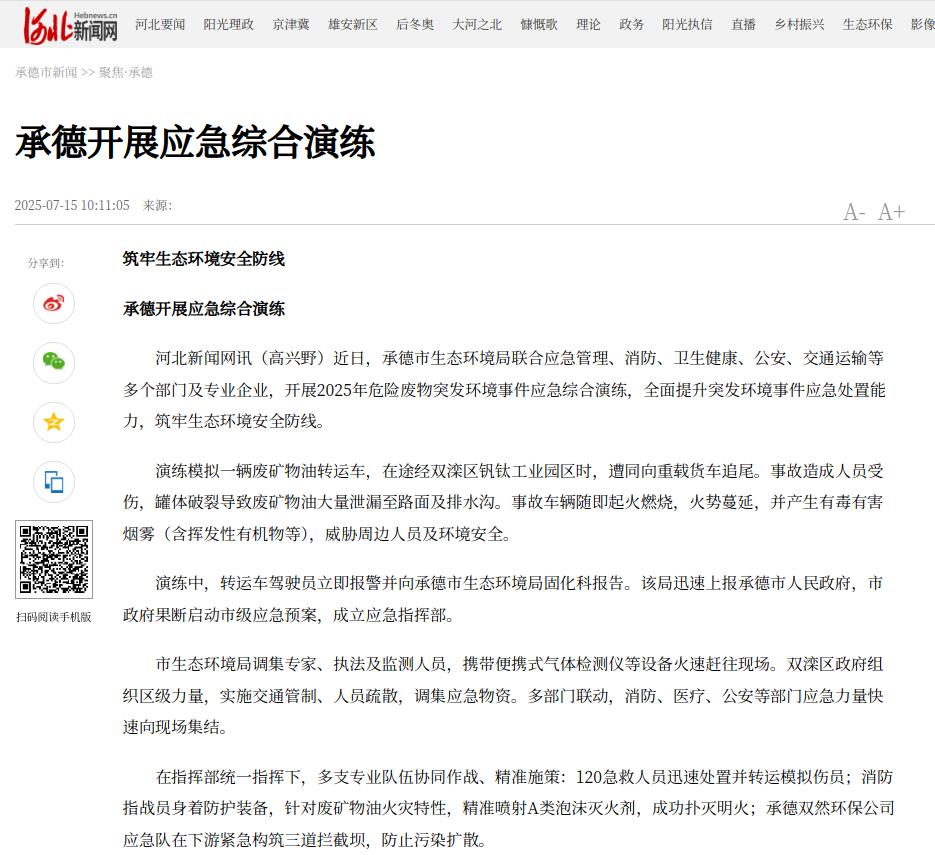Click the Weibo share icon
935x855 pixels.
coord(54,303)
